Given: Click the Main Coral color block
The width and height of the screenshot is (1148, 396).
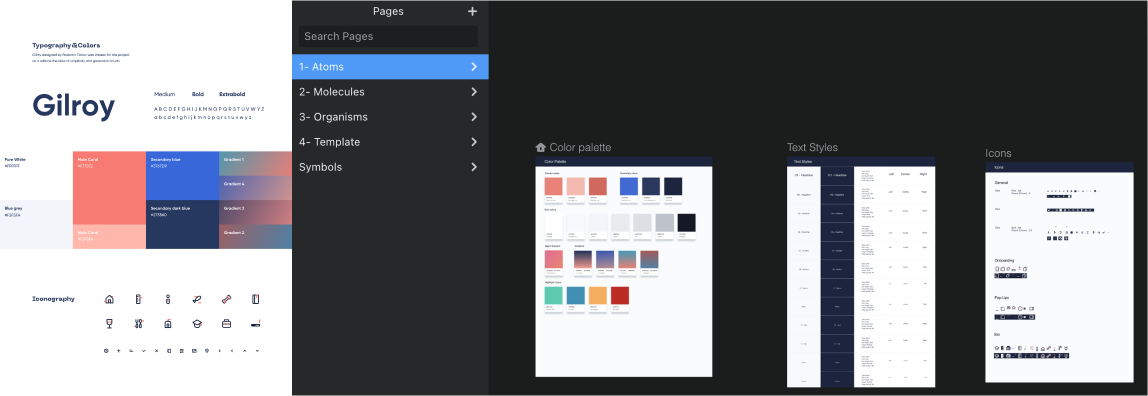Looking at the screenshot, I should coord(109,187).
